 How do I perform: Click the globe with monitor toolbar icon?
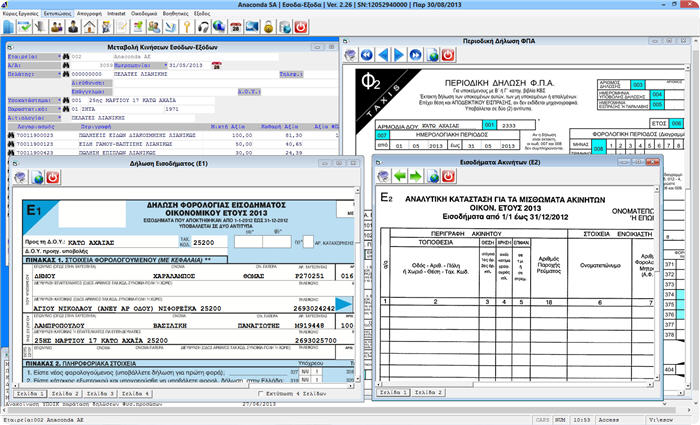click(219, 27)
